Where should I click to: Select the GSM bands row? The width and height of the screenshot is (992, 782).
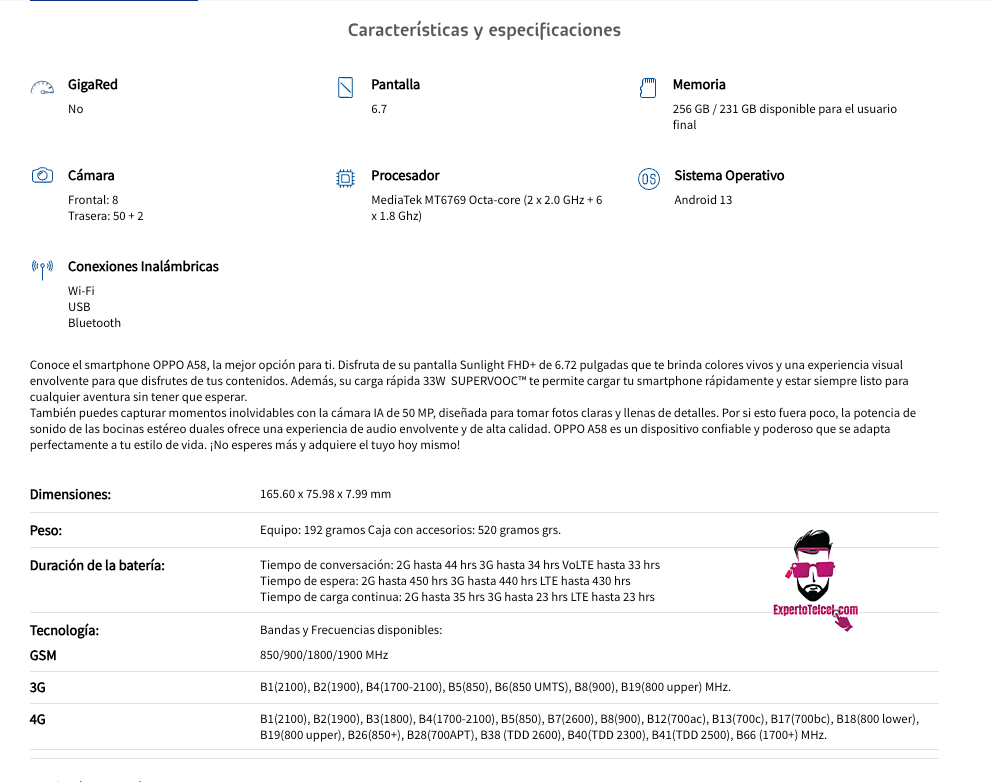pos(484,655)
